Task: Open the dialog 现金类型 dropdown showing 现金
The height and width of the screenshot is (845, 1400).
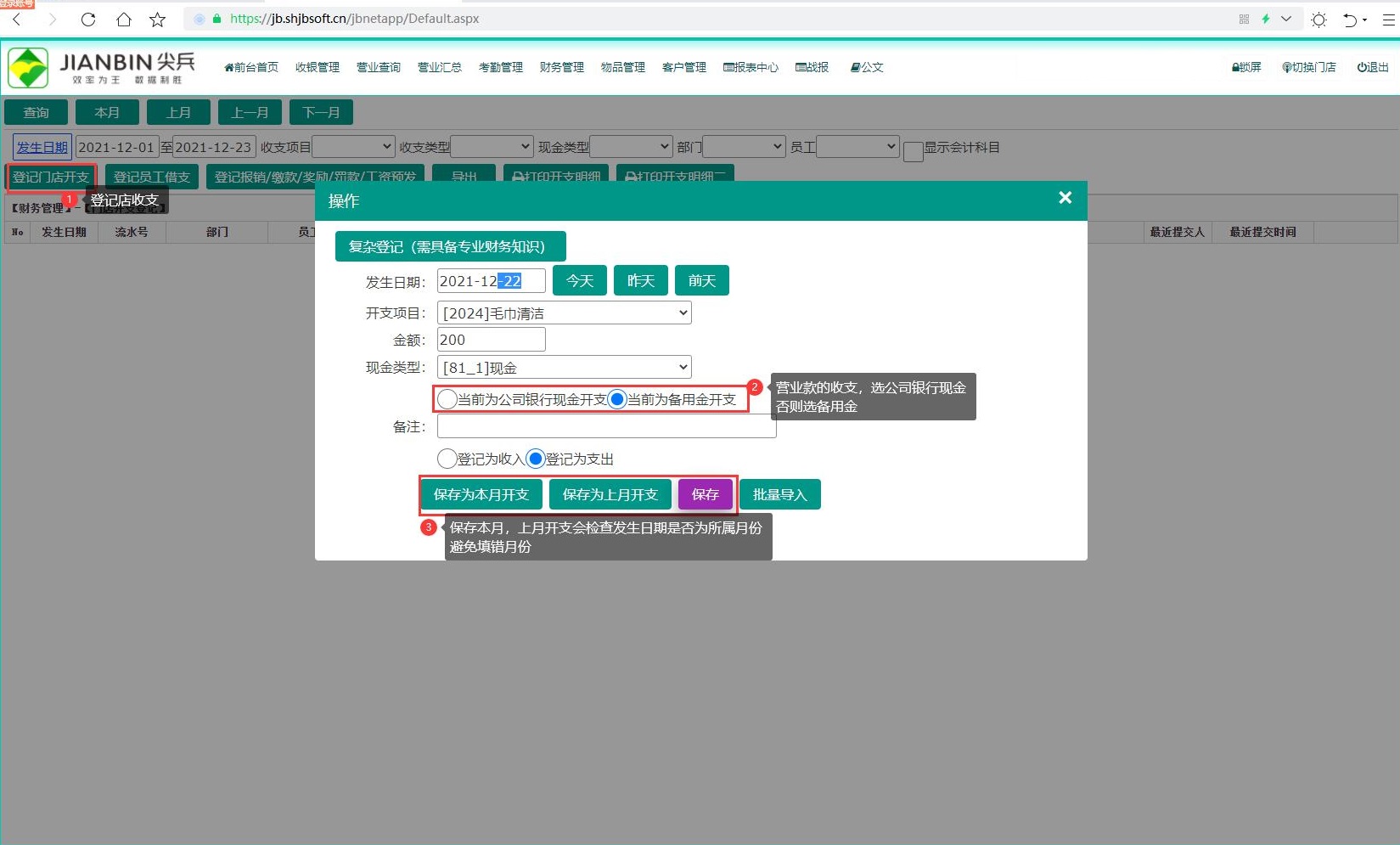Action: click(x=565, y=368)
